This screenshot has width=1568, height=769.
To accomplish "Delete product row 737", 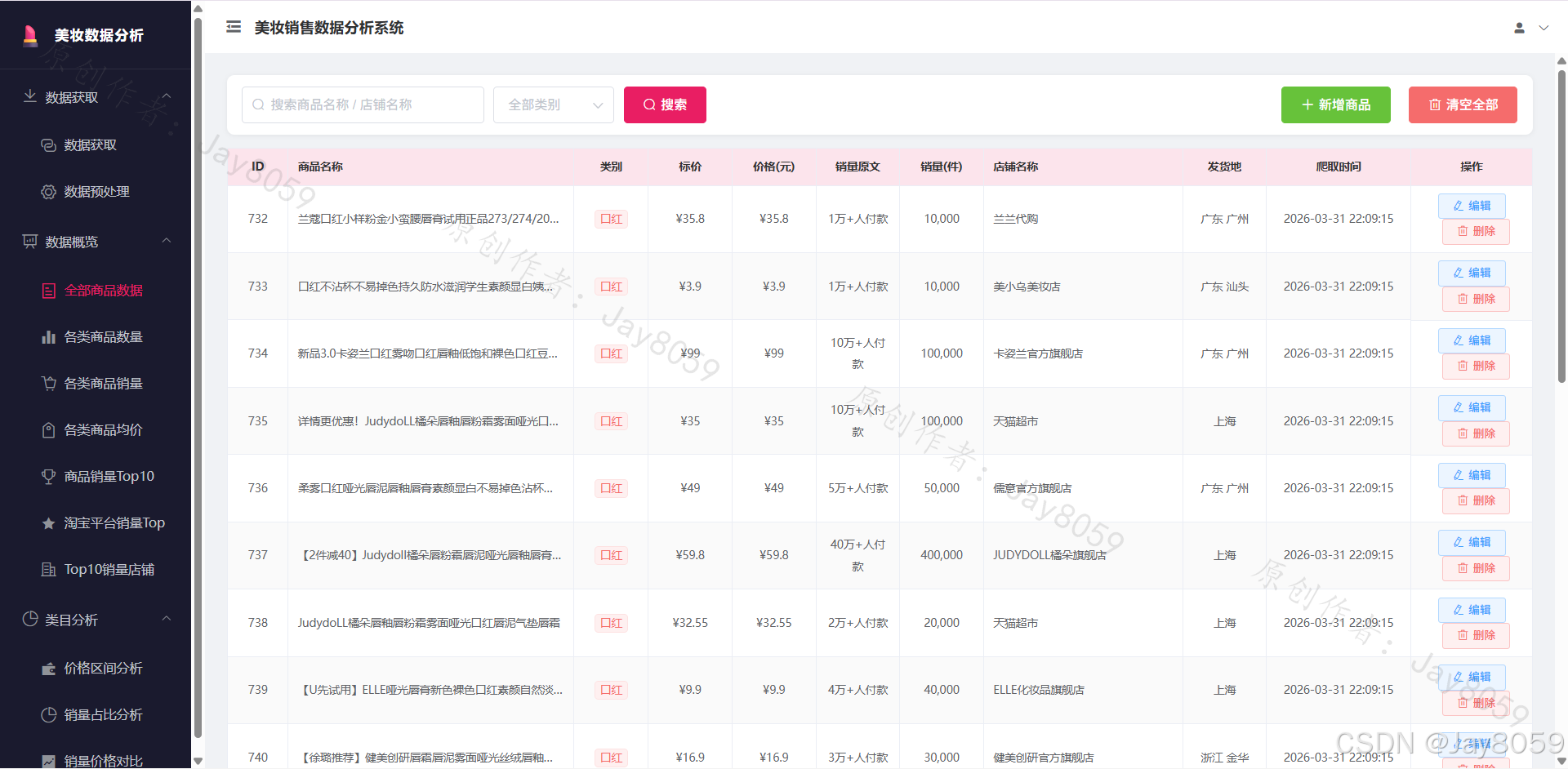I will coord(1476,568).
